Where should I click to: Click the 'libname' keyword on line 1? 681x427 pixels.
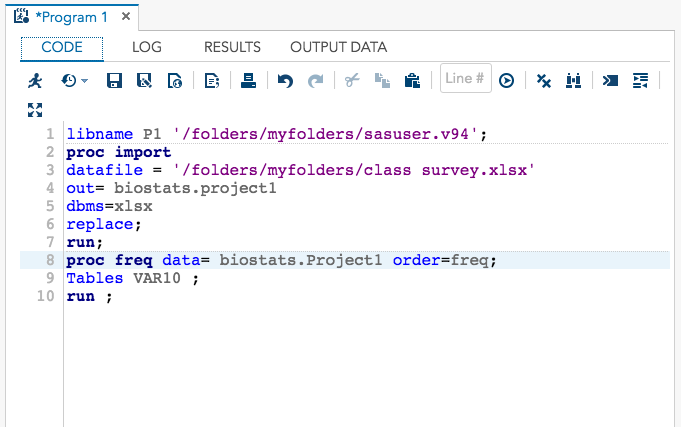[x=100, y=134]
